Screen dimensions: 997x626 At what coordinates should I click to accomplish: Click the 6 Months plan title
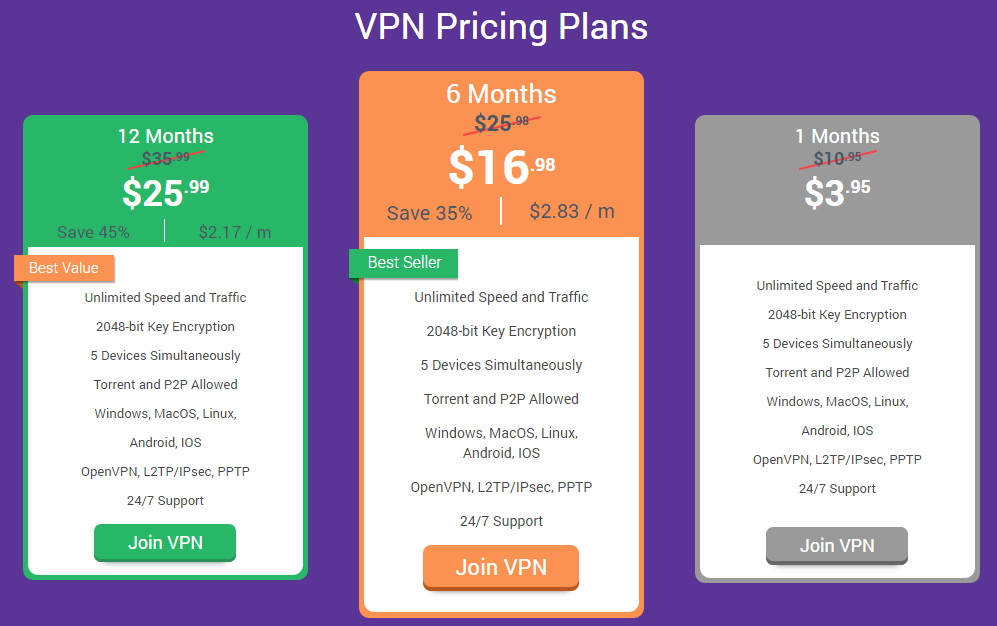pos(501,94)
